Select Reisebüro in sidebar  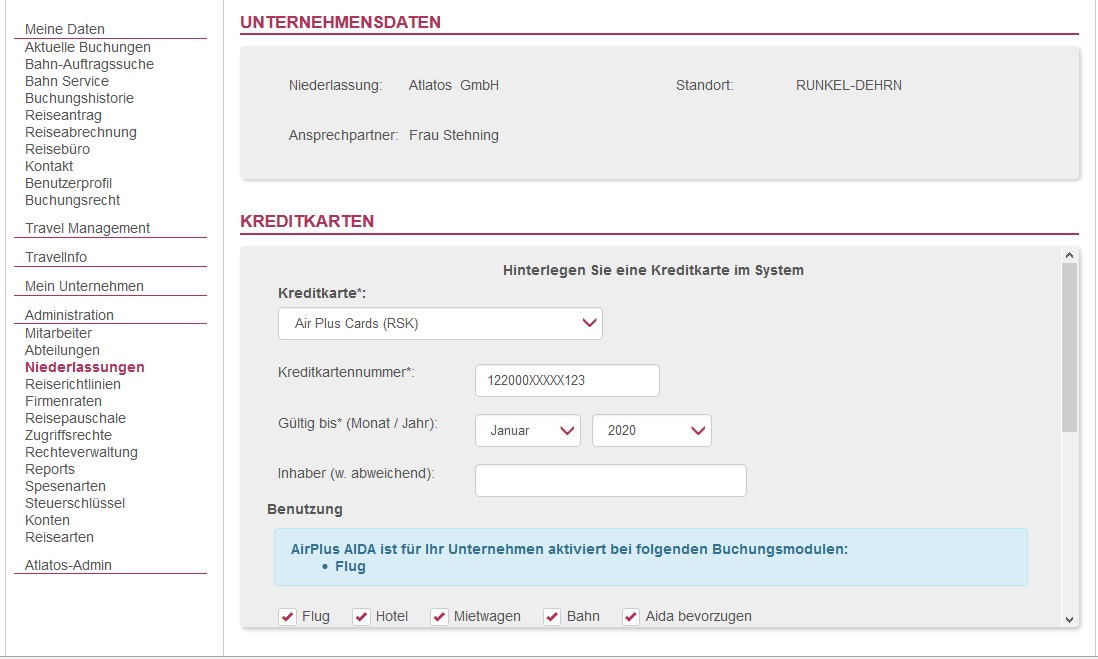pyautogui.click(x=57, y=149)
